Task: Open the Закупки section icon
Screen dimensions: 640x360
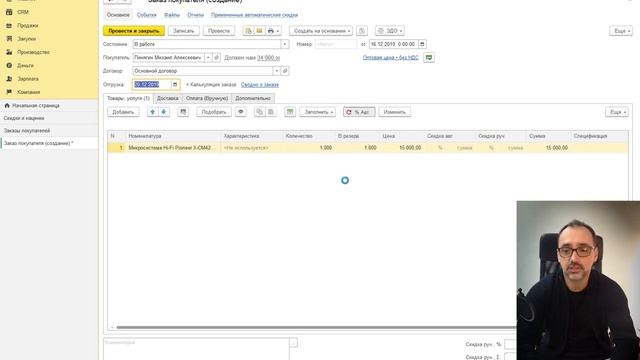Action: click(x=9, y=39)
